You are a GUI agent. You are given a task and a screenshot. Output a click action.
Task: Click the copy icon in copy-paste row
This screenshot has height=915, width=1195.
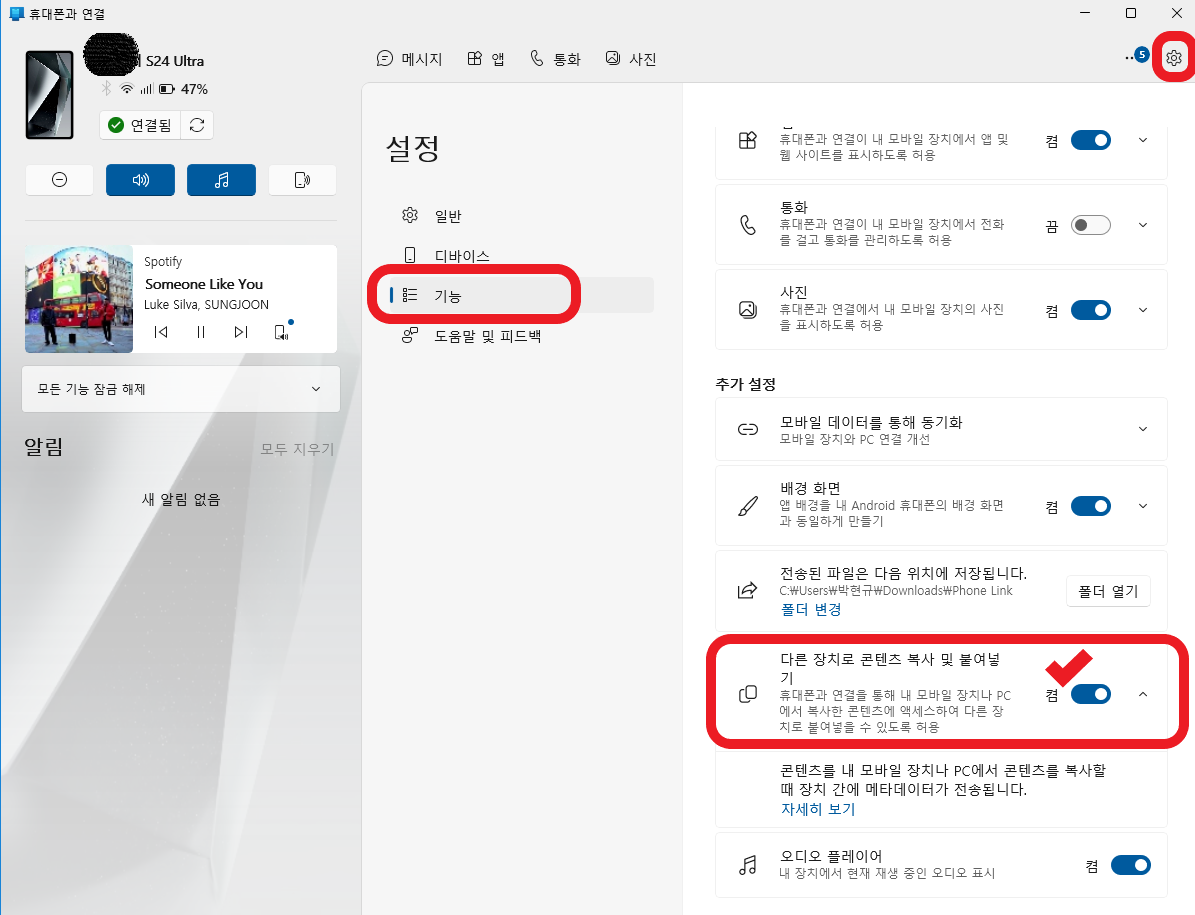click(x=748, y=694)
